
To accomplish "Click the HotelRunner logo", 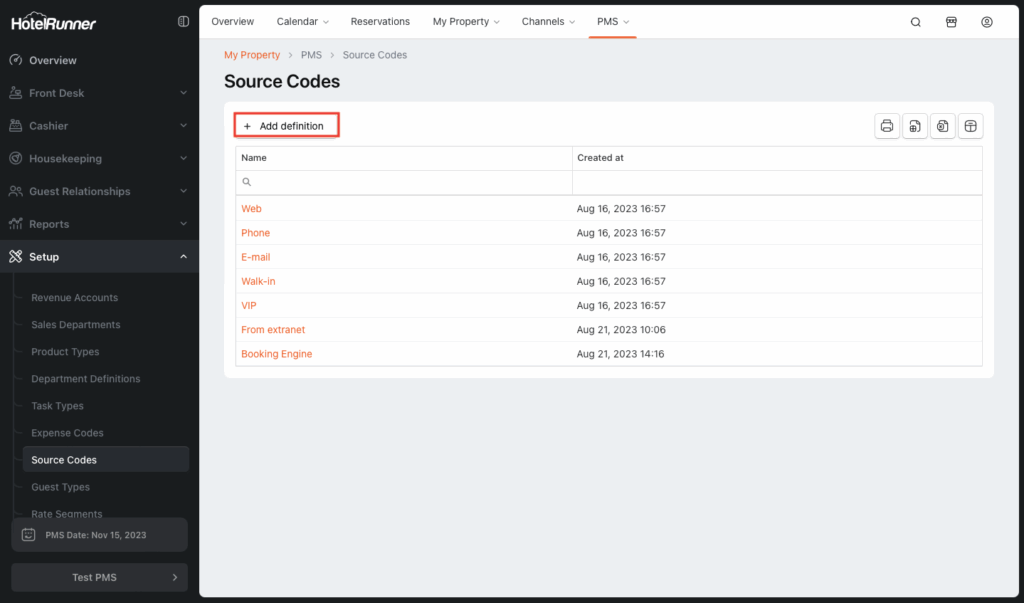I will point(54,22).
